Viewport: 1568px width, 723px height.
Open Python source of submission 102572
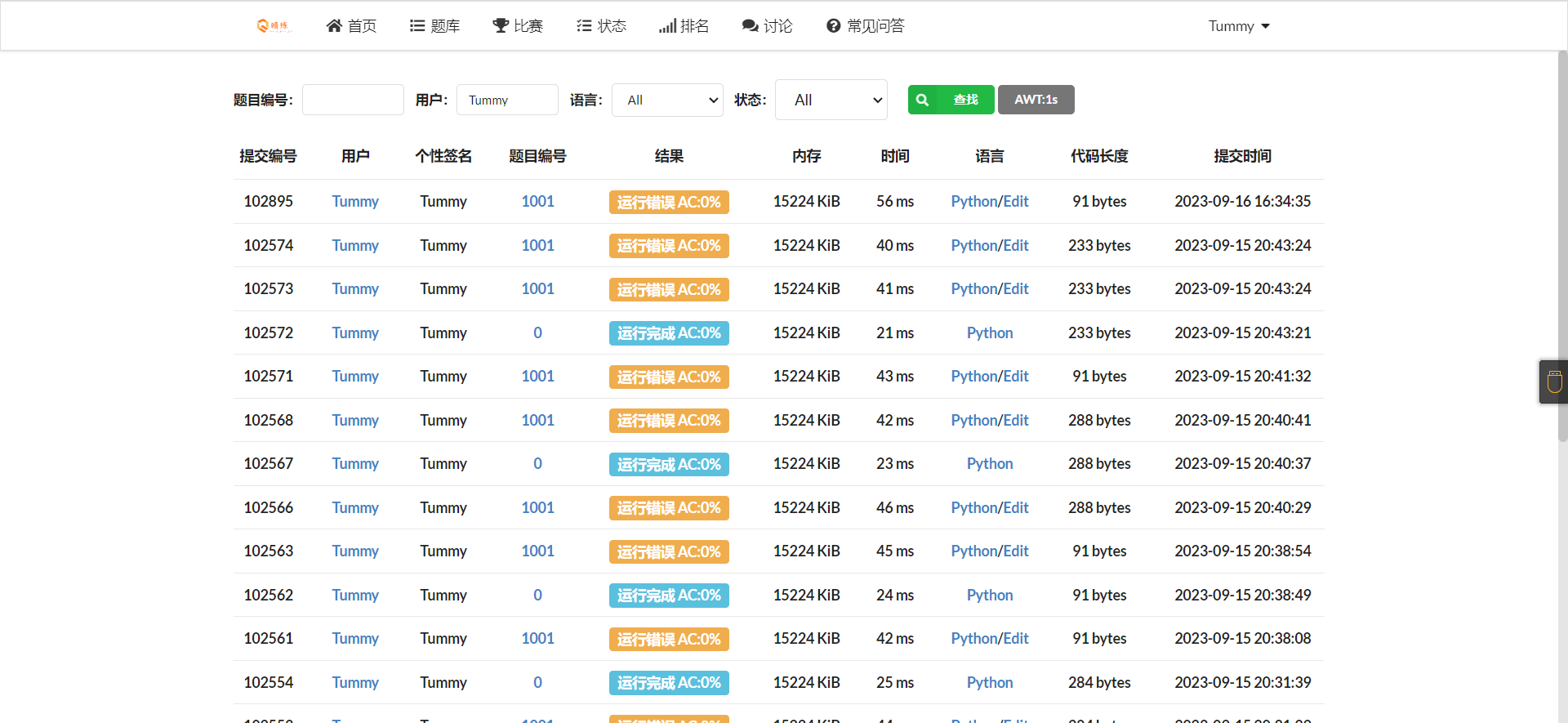(990, 332)
